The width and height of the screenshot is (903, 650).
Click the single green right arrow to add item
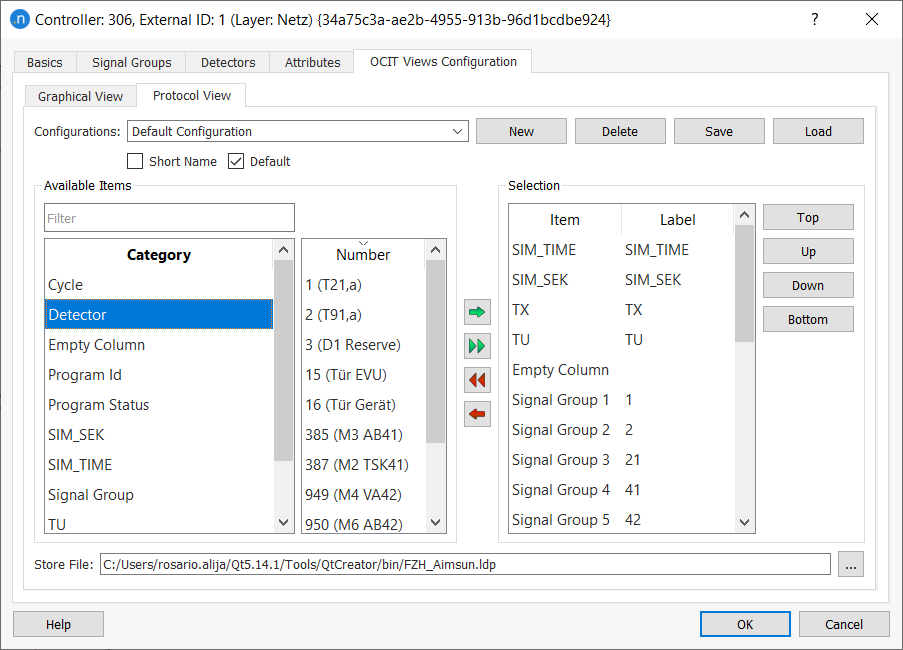click(477, 313)
